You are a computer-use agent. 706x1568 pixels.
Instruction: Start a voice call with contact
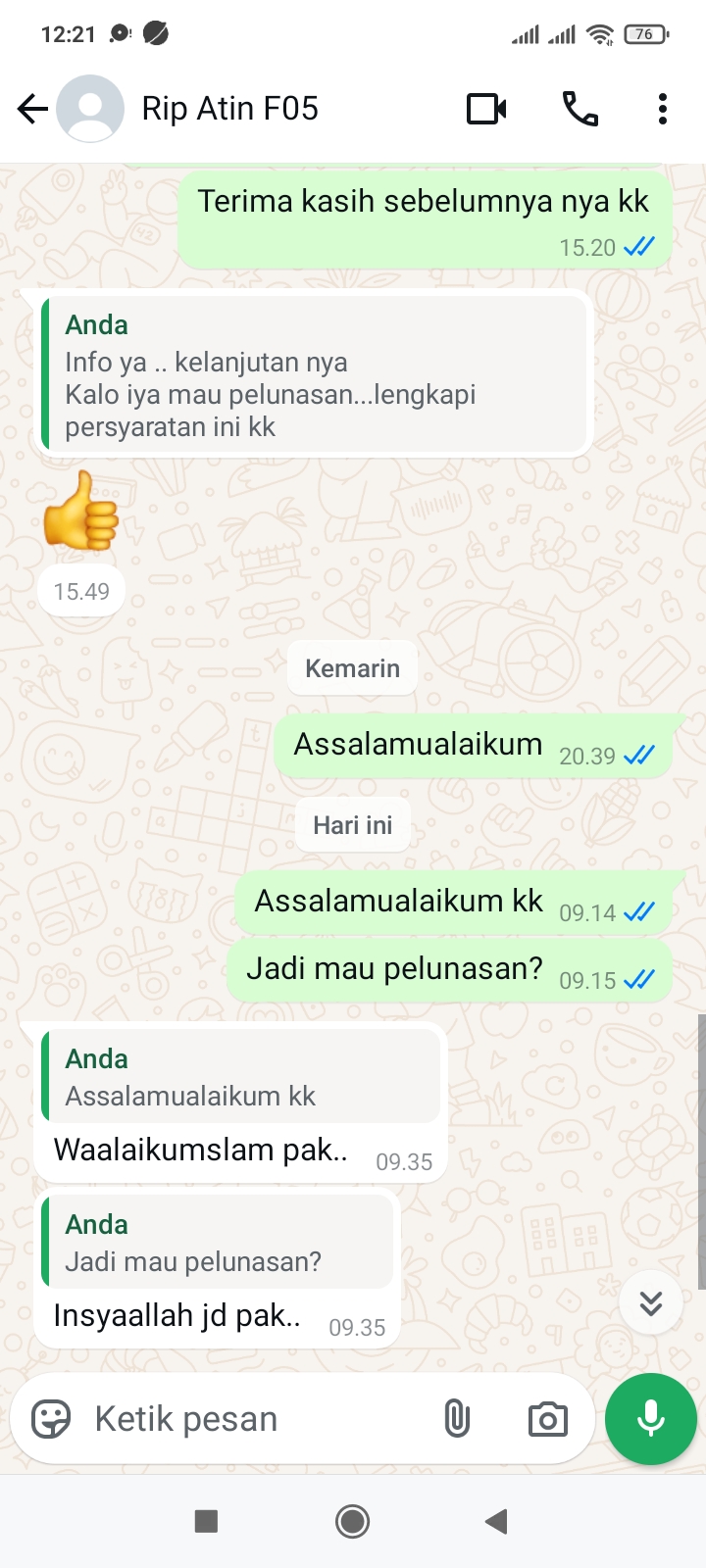click(580, 109)
